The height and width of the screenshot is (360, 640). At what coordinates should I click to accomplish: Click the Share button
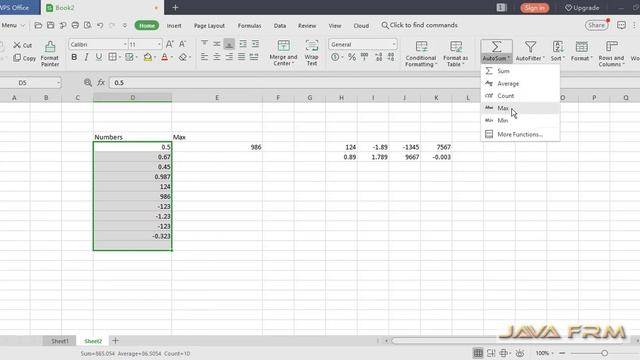point(596,25)
